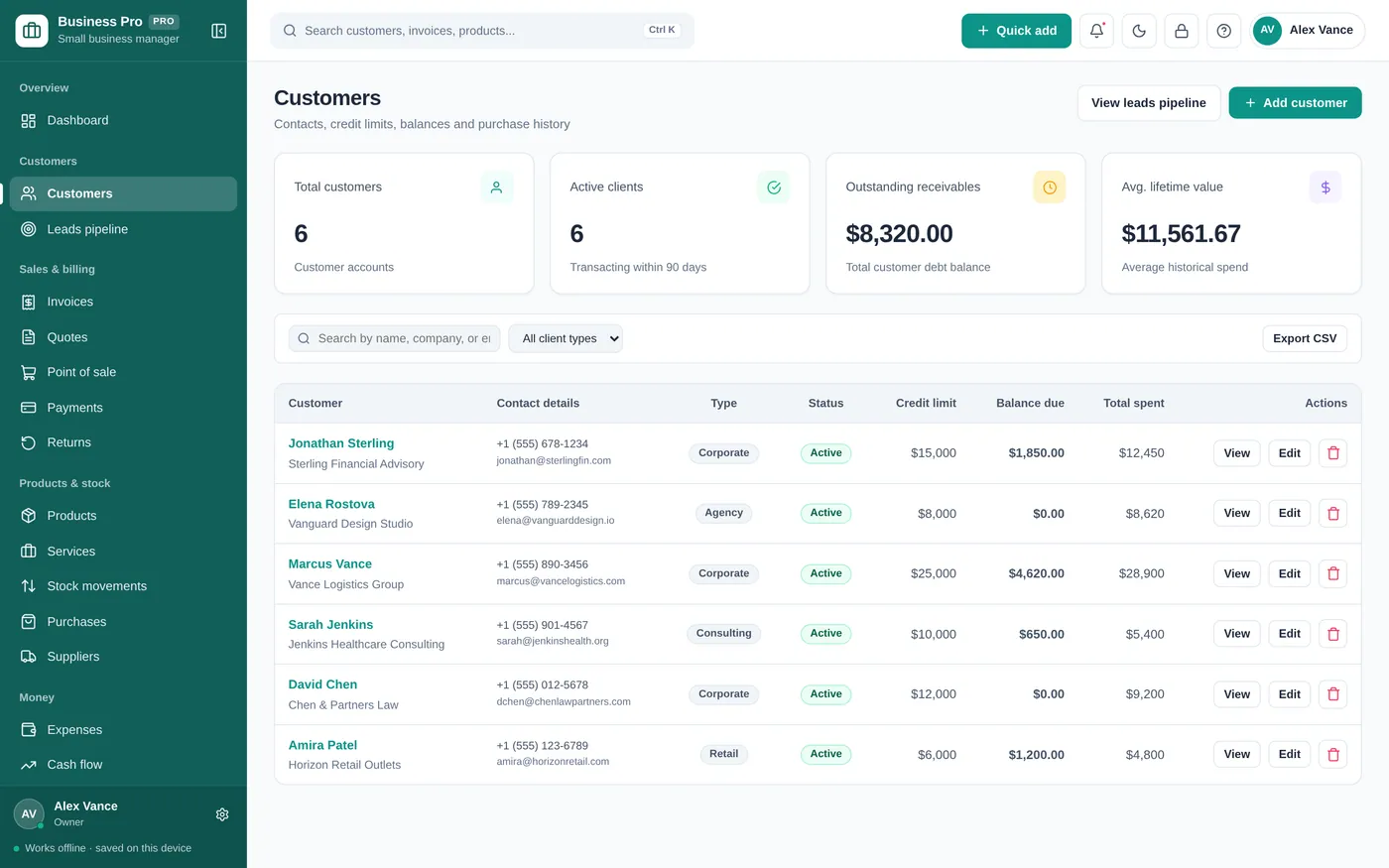
Task: Click the Business Pro briefcase logo
Action: pos(32,31)
